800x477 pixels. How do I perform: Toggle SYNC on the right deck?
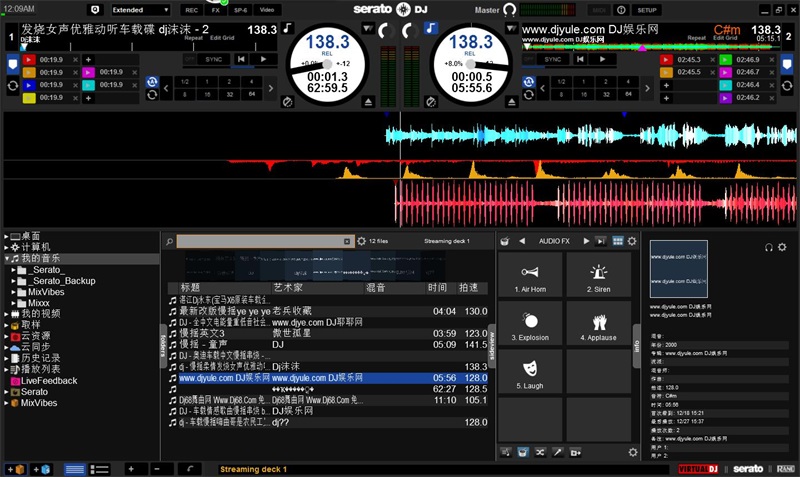(552, 60)
